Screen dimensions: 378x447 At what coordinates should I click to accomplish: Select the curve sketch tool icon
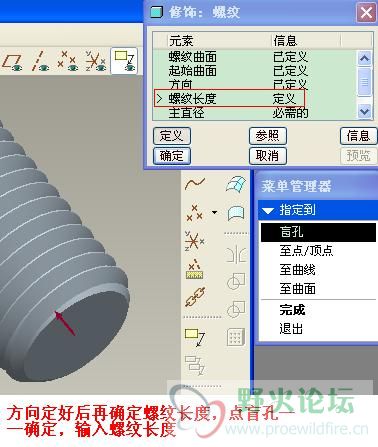coord(195,184)
